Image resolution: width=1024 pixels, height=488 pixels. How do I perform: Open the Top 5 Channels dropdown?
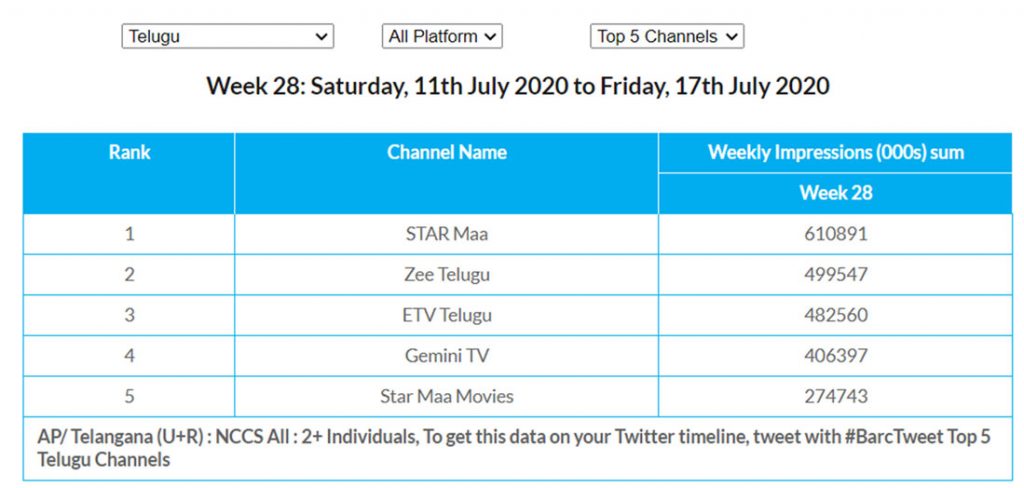point(667,37)
